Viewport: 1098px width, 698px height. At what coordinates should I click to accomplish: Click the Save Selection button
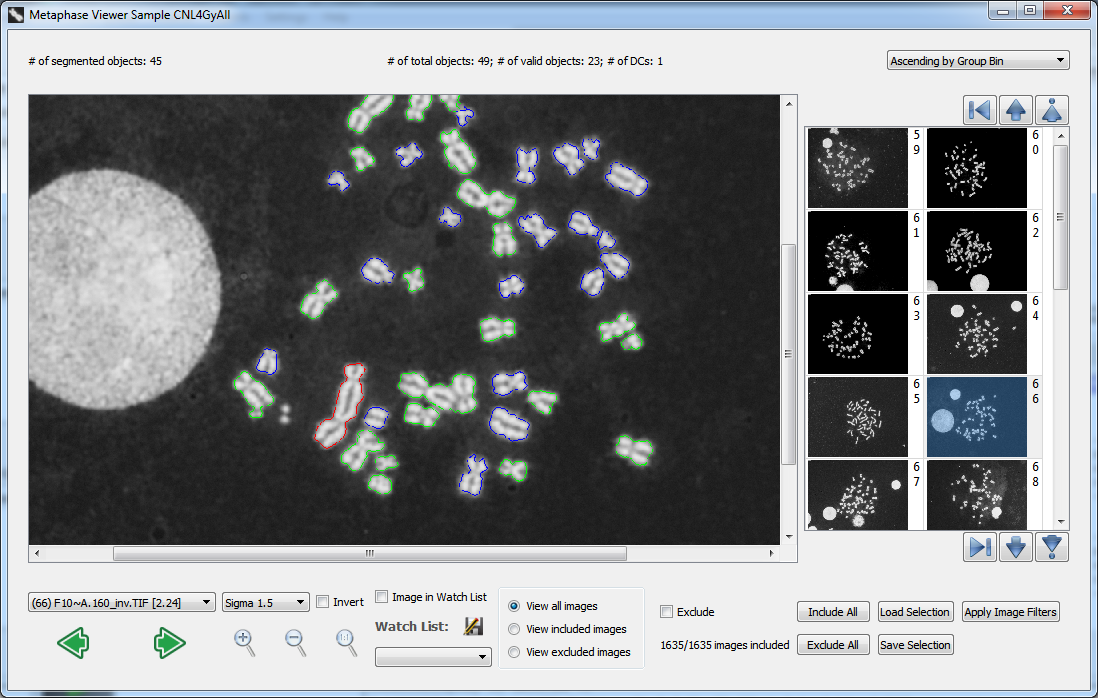click(914, 645)
